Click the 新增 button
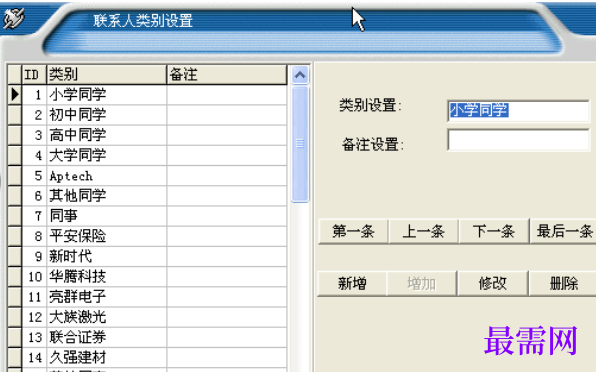 pos(352,283)
